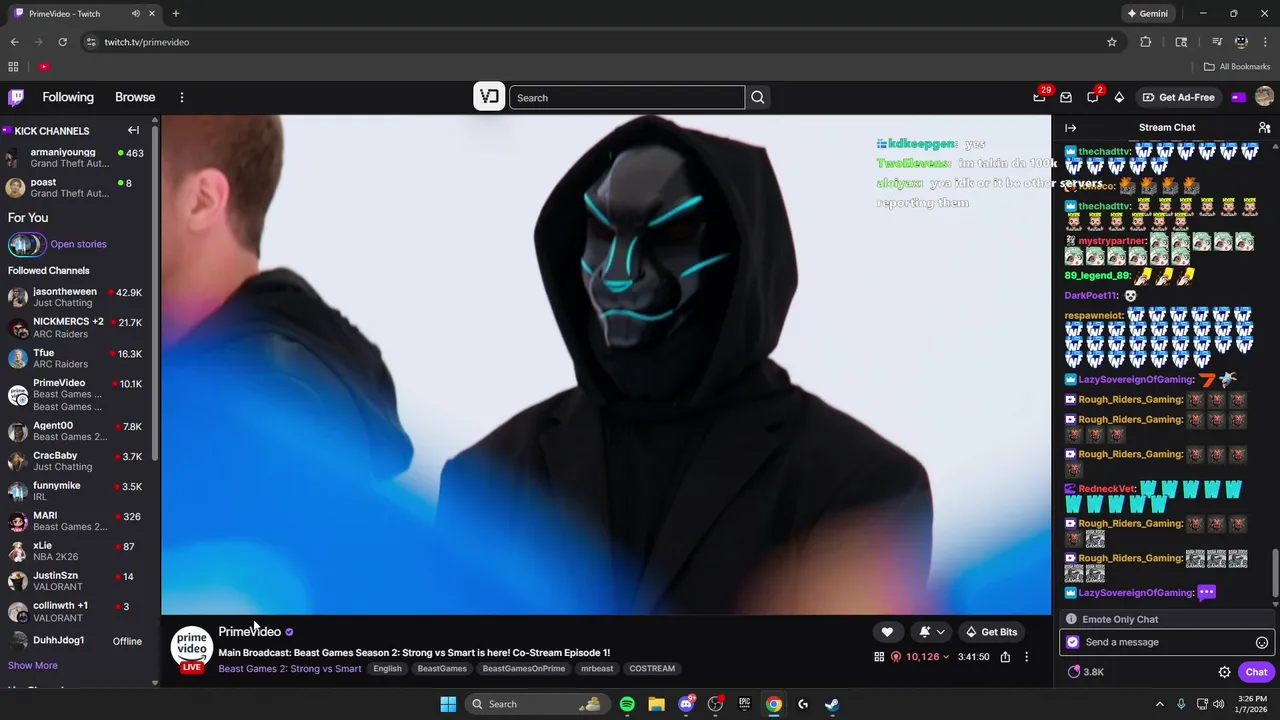This screenshot has height=720, width=1280.
Task: Bookmark this page with the star
Action: pos(1111,42)
